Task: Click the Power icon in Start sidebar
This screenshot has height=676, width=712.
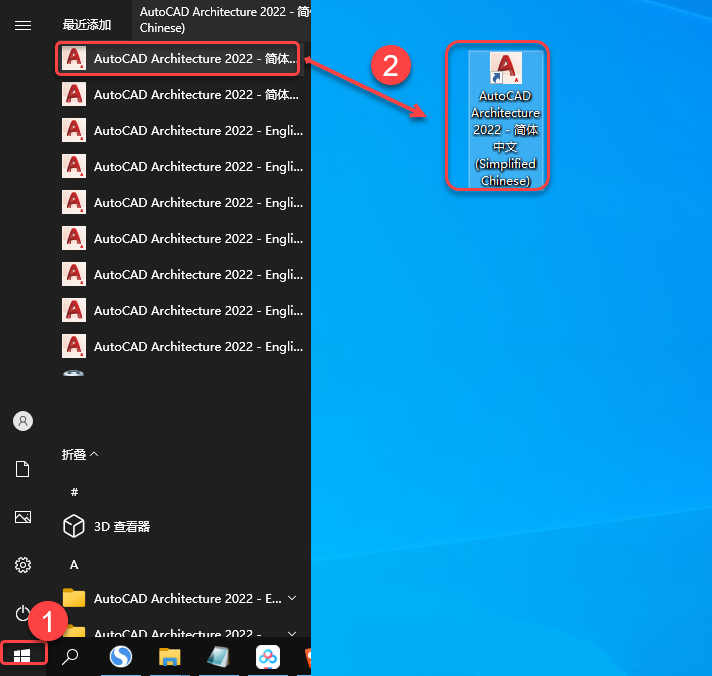Action: [x=22, y=613]
